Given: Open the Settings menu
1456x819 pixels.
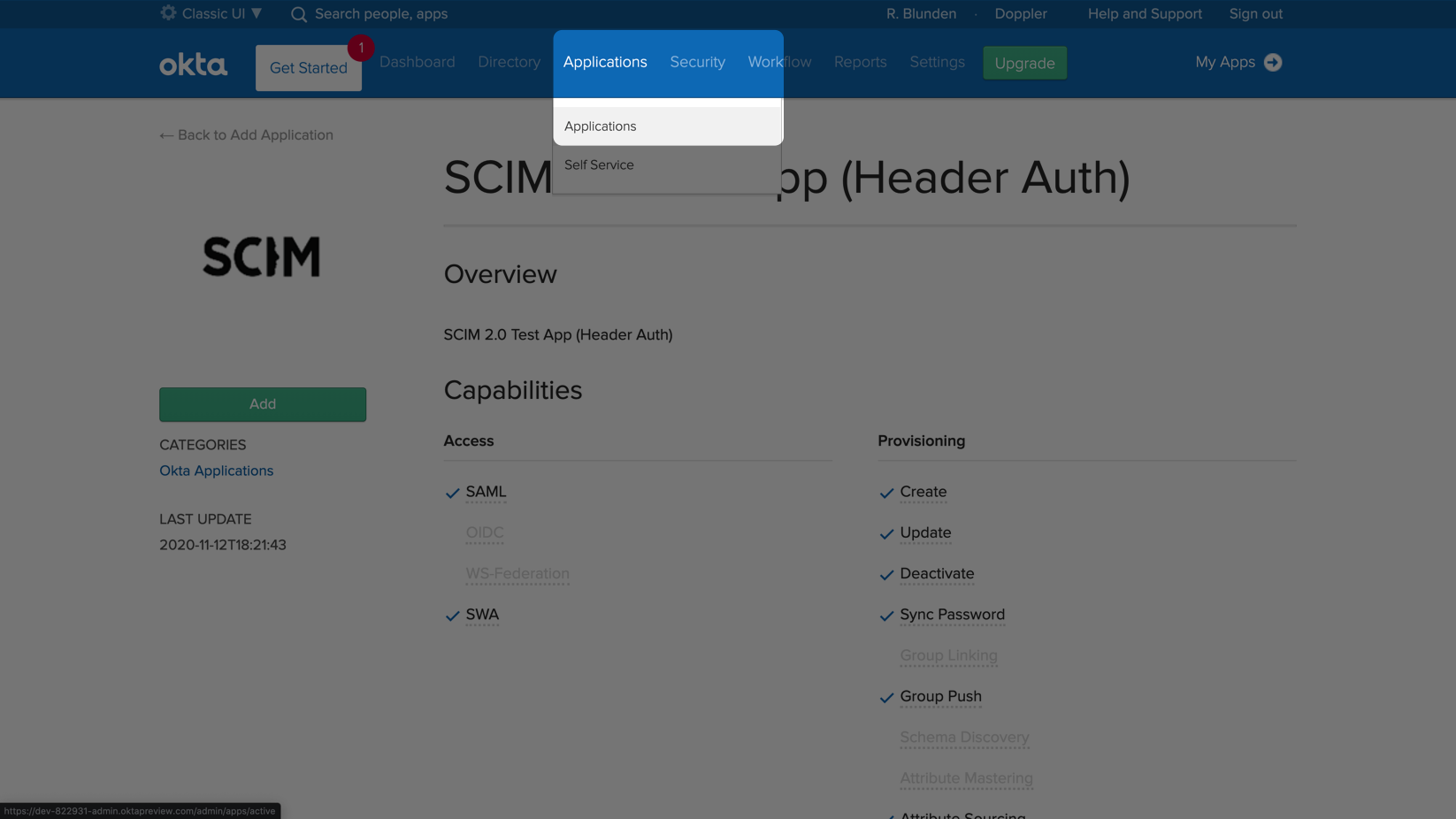Looking at the screenshot, I should tap(937, 62).
